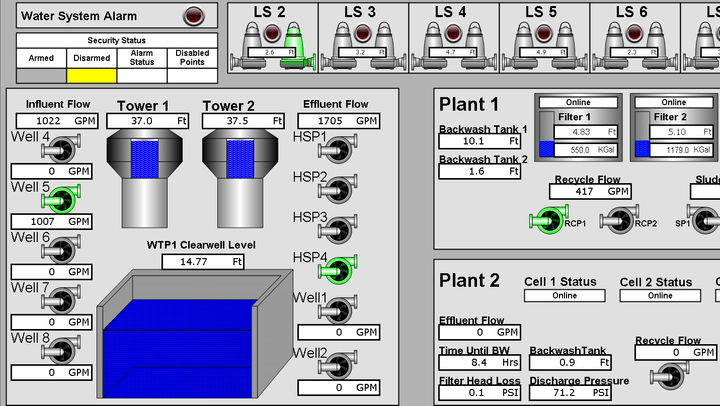
Task: Click the Clearwell Level 14.77 Ft field
Action: click(203, 262)
